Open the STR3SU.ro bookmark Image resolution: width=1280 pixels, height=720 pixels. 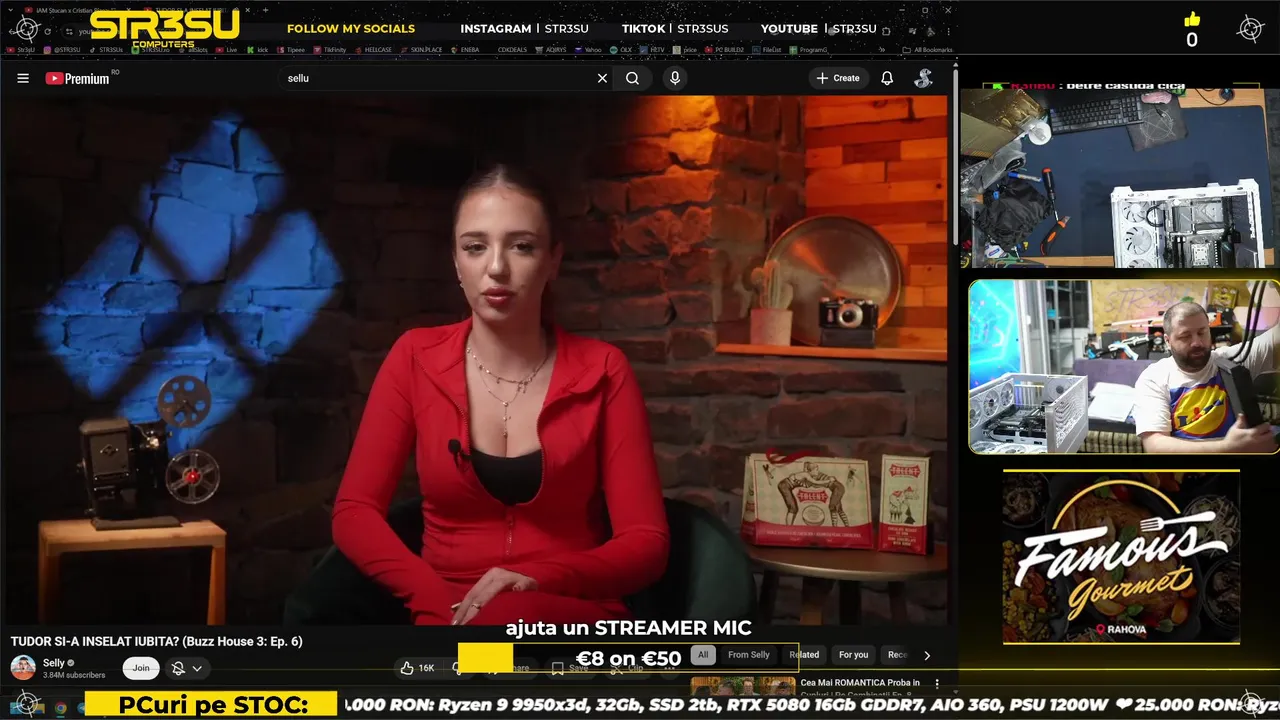coord(150,49)
